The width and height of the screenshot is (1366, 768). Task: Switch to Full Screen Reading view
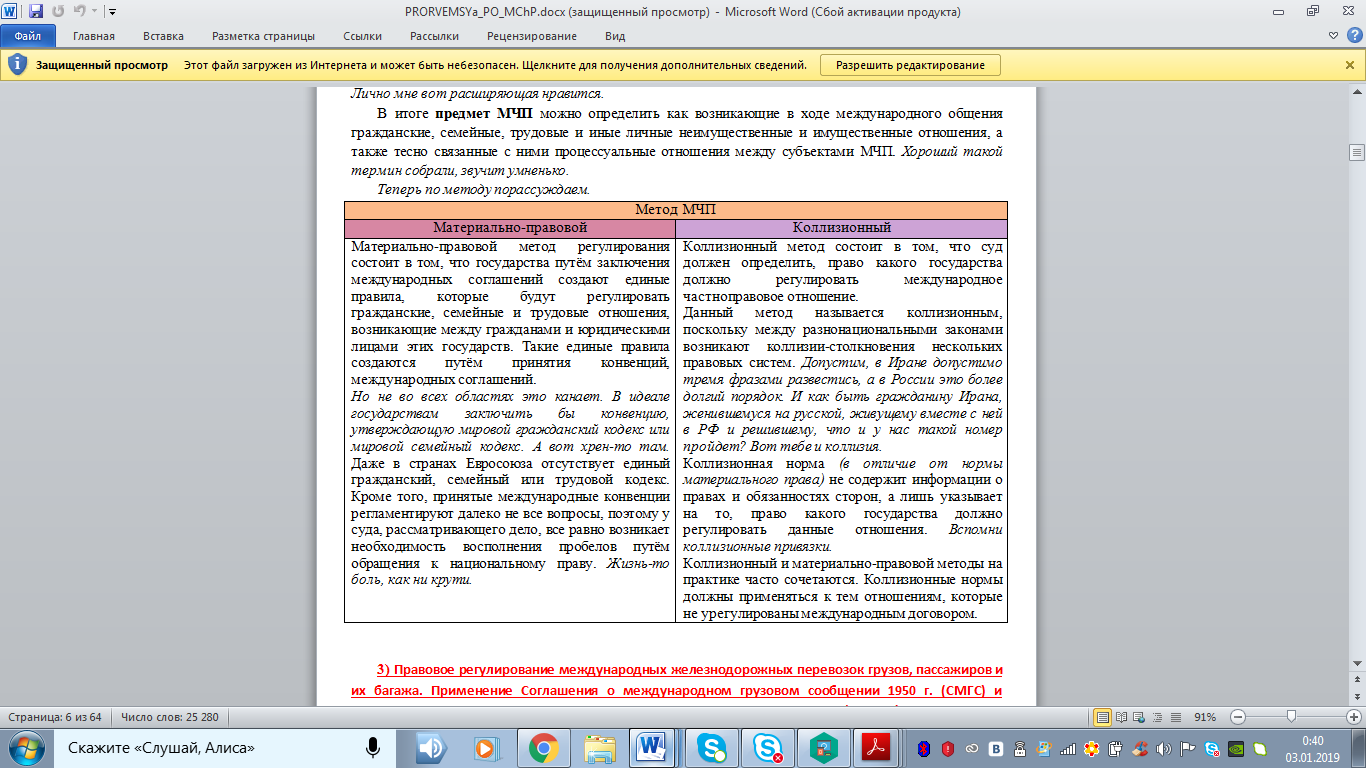(1121, 717)
